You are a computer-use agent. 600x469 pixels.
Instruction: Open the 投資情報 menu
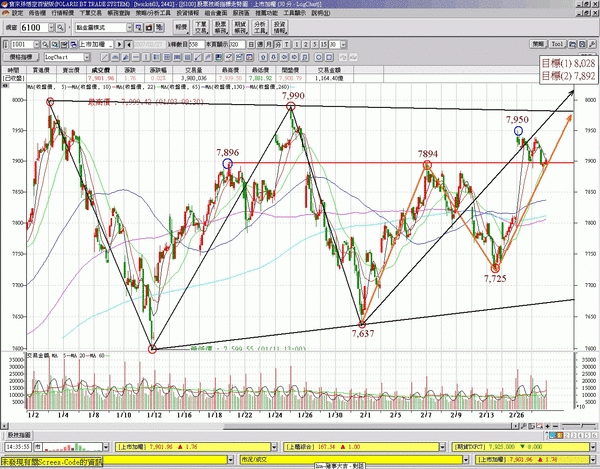coord(188,13)
